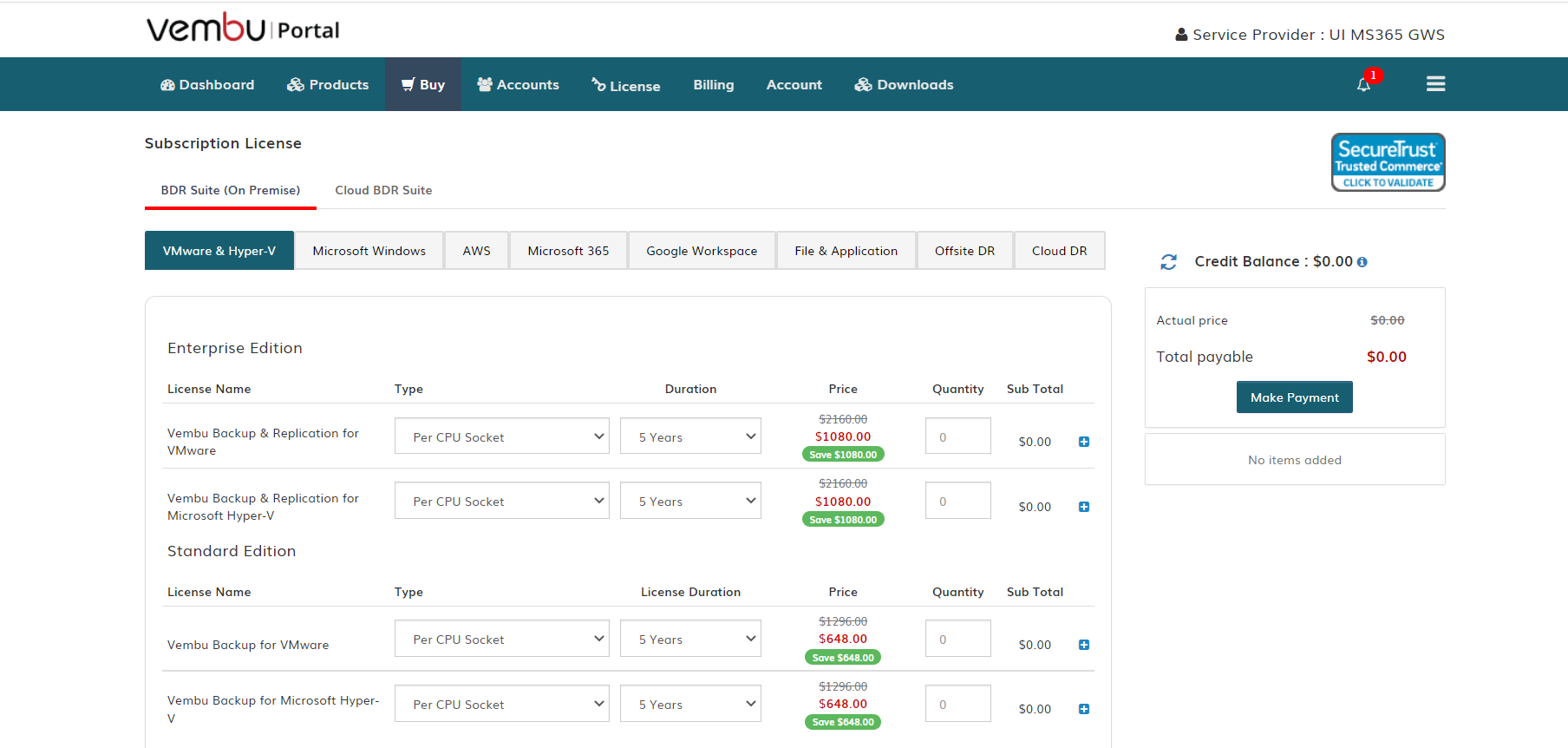1568x748 pixels.
Task: Add Backup & Replication for VMware plus icon
Action: (x=1084, y=442)
